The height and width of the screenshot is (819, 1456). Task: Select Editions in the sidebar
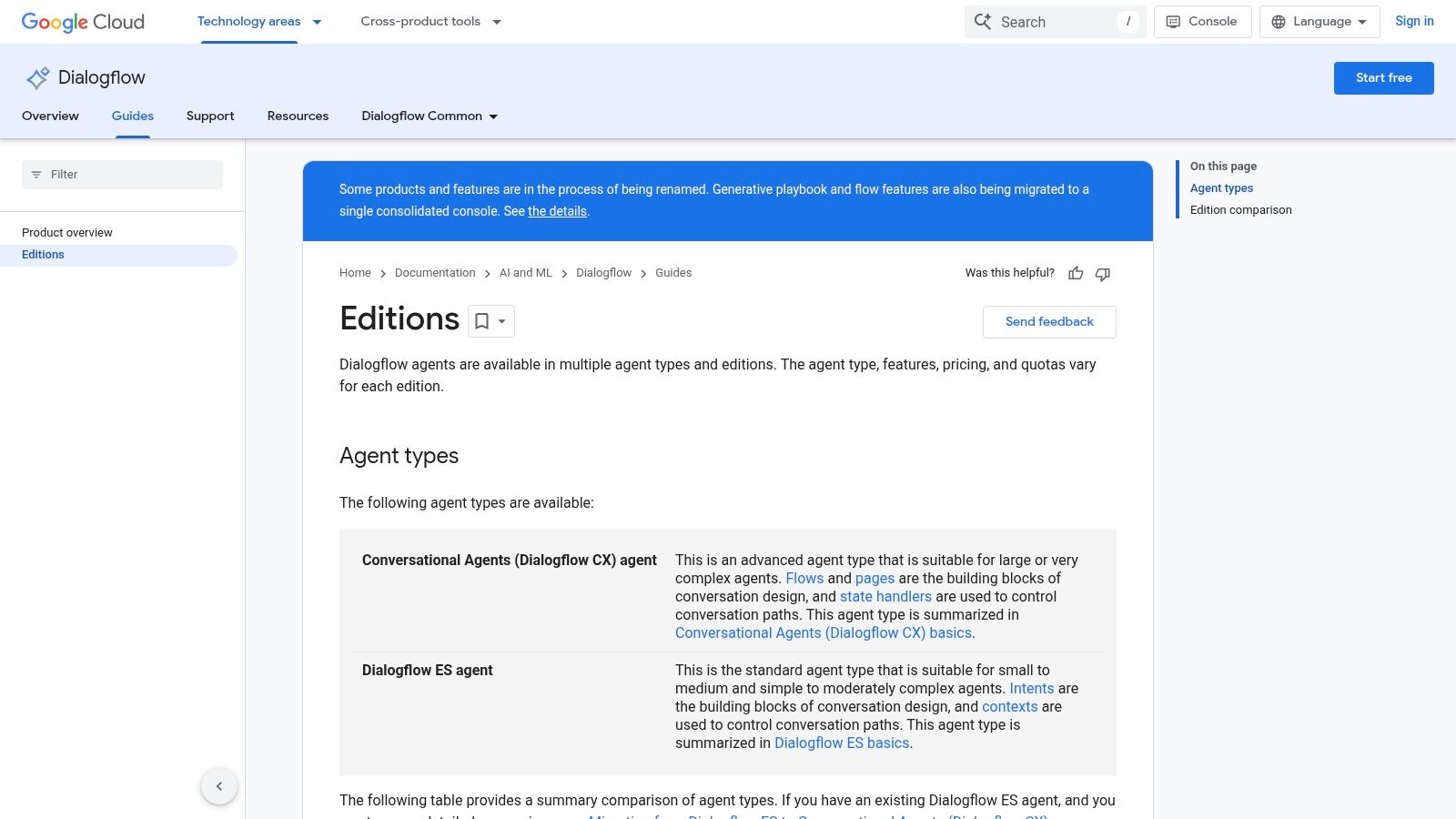click(118, 255)
